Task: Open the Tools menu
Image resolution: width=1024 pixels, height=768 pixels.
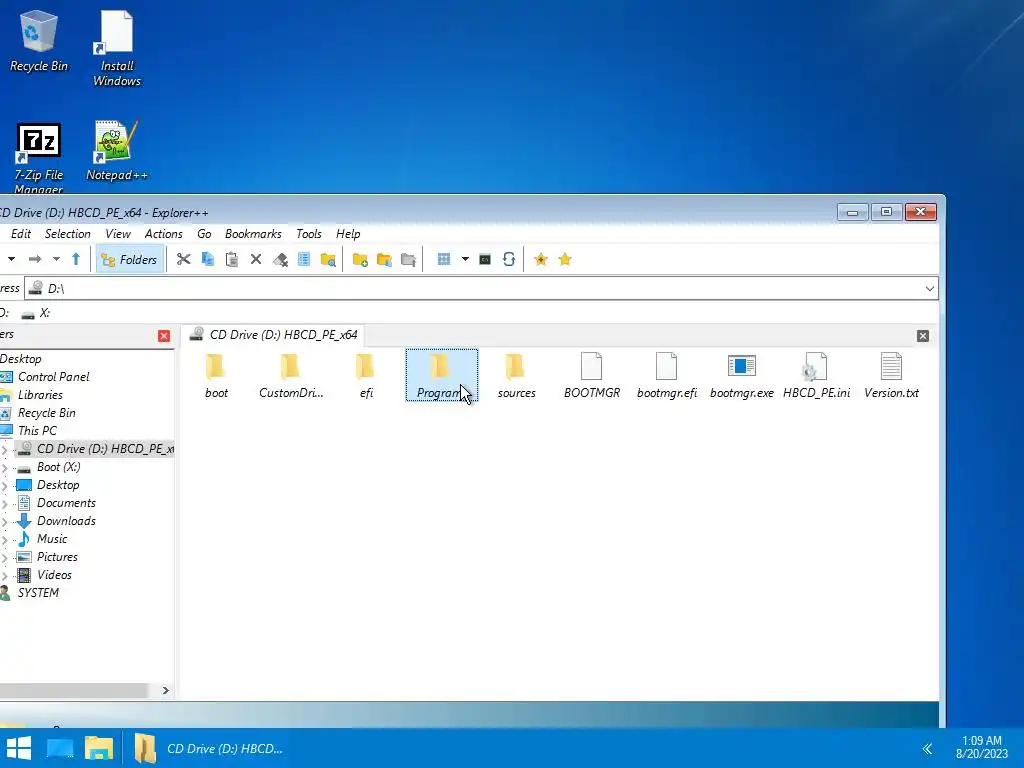Action: point(308,234)
